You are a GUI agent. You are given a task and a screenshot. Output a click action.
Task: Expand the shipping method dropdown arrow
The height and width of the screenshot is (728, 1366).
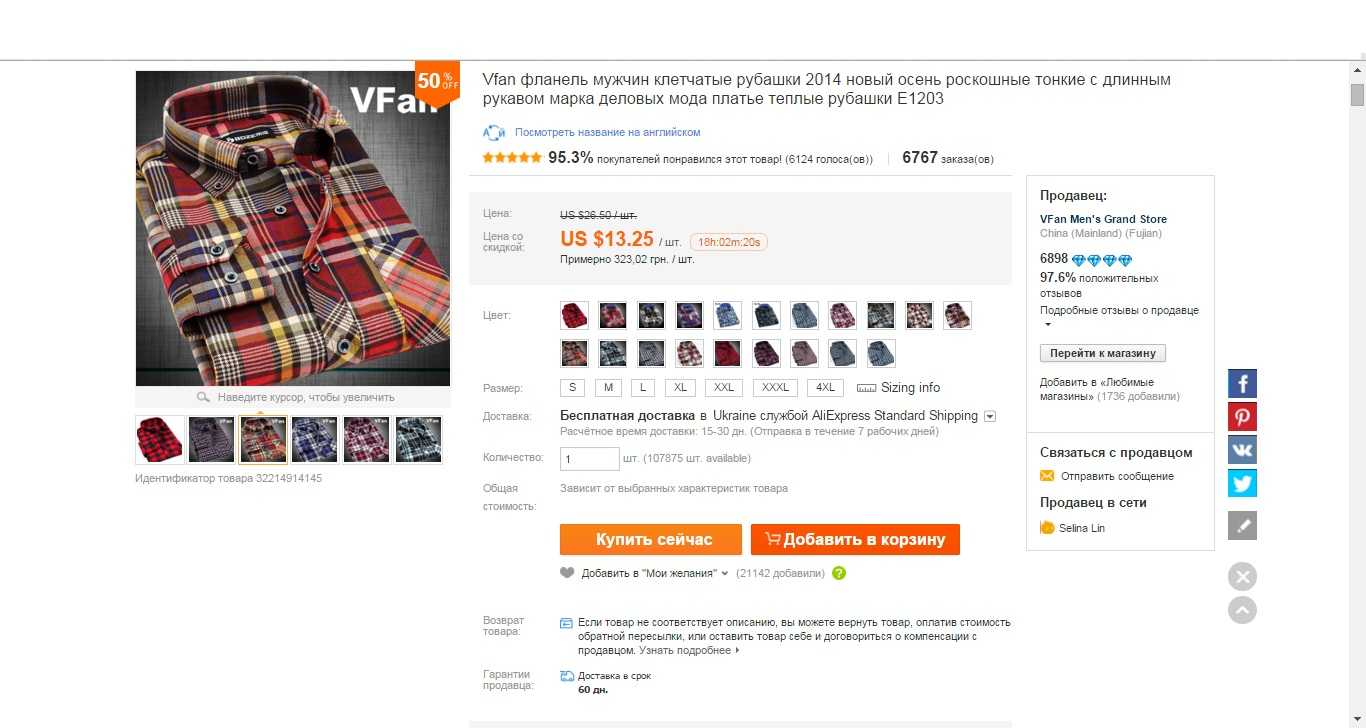pyautogui.click(x=990, y=416)
